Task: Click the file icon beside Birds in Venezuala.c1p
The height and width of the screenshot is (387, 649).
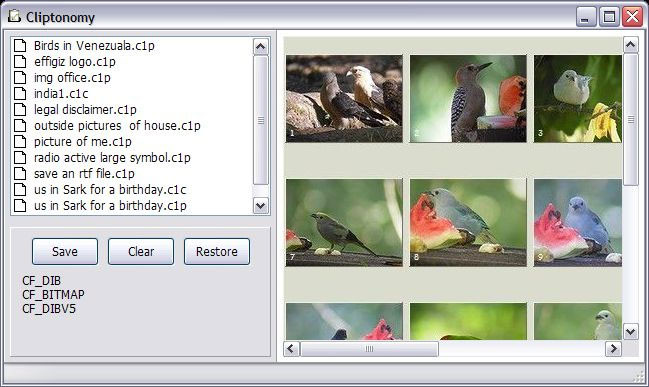Action: coord(20,45)
